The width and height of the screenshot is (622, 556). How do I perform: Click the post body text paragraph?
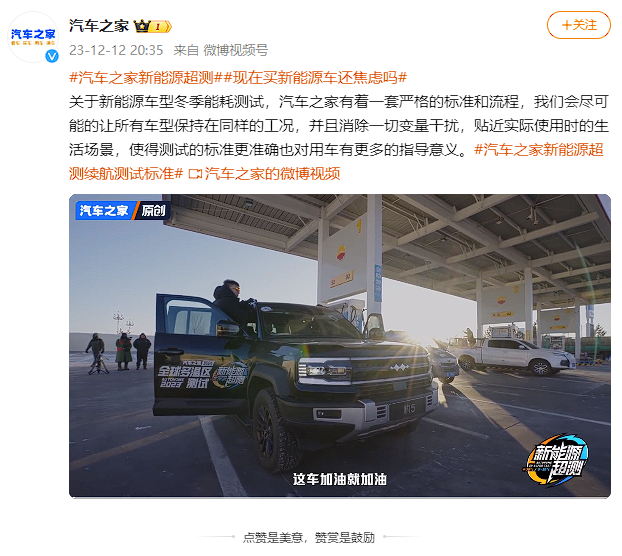pos(339,125)
